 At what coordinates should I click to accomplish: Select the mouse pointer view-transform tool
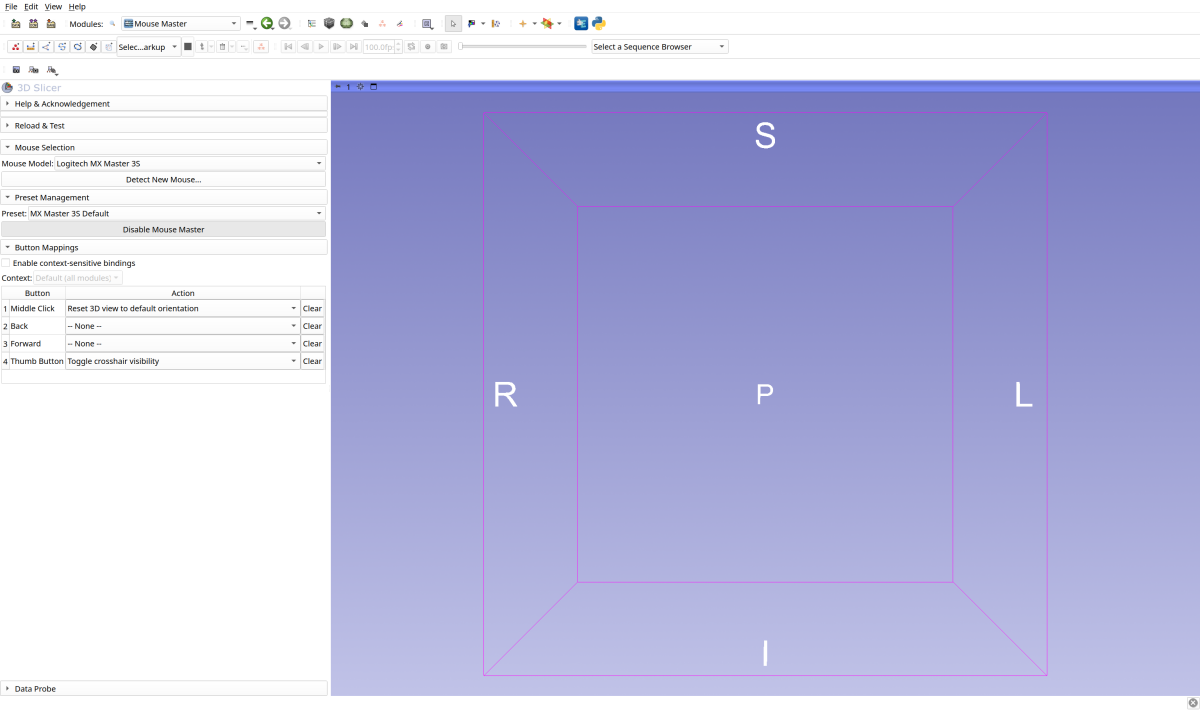click(453, 23)
